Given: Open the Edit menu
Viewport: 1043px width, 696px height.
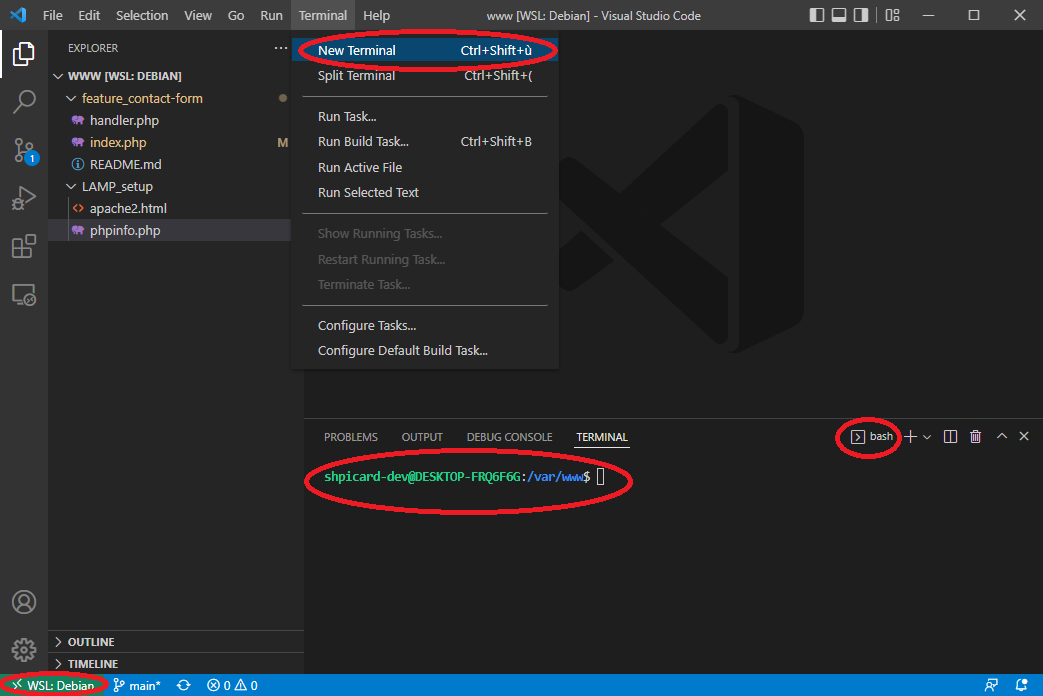Looking at the screenshot, I should click(x=88, y=15).
